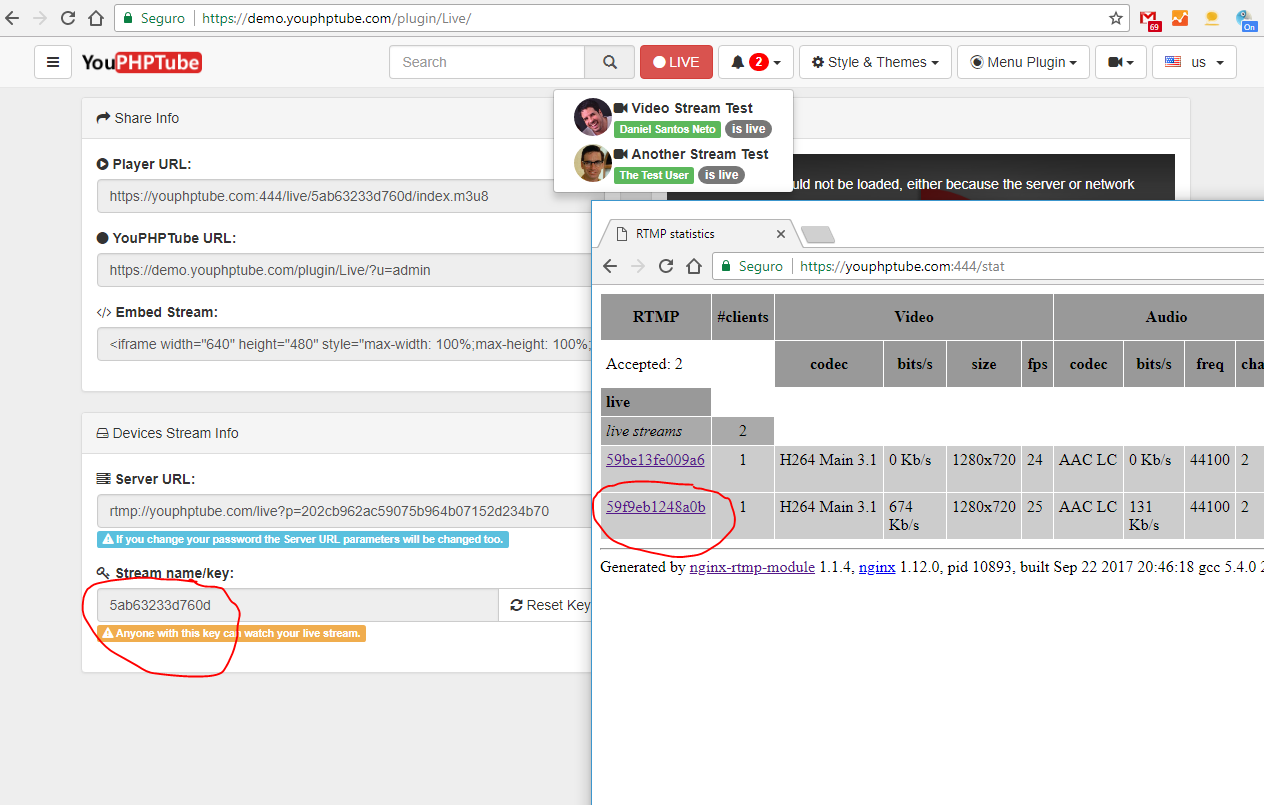The image size is (1264, 805).
Task: Click the magnifier search button
Action: [x=610, y=62]
